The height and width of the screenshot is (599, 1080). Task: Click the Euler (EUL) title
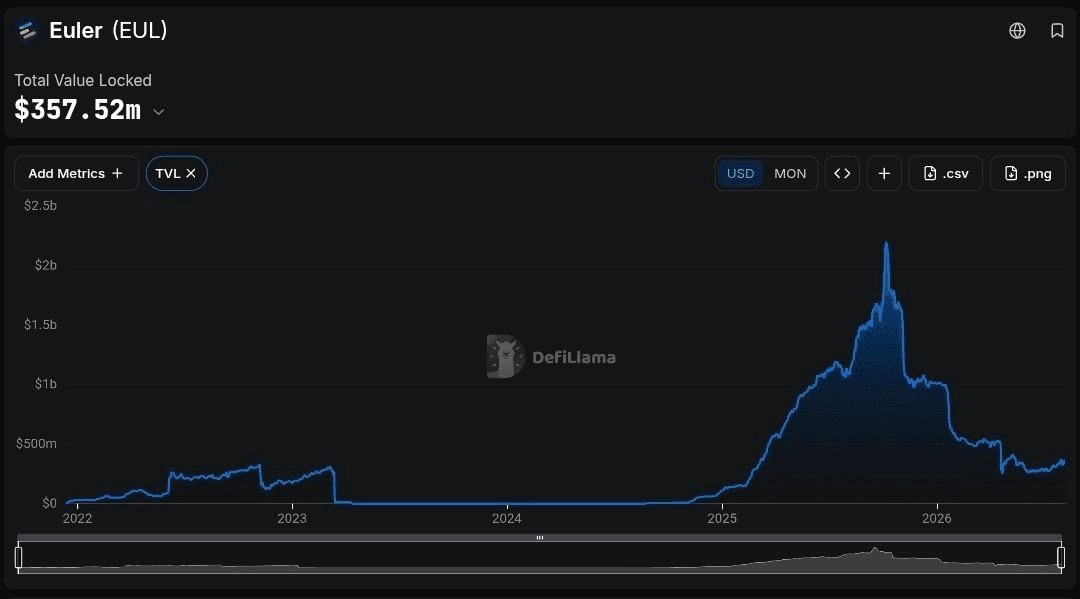point(108,30)
